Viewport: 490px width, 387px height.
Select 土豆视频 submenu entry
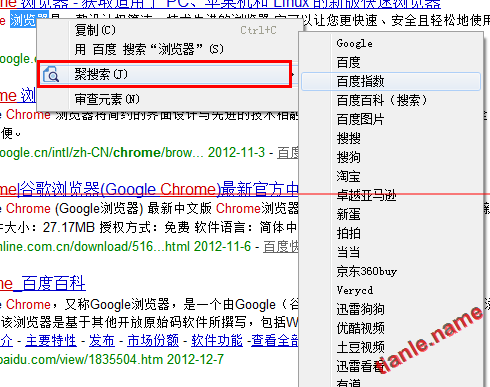[x=391, y=347]
